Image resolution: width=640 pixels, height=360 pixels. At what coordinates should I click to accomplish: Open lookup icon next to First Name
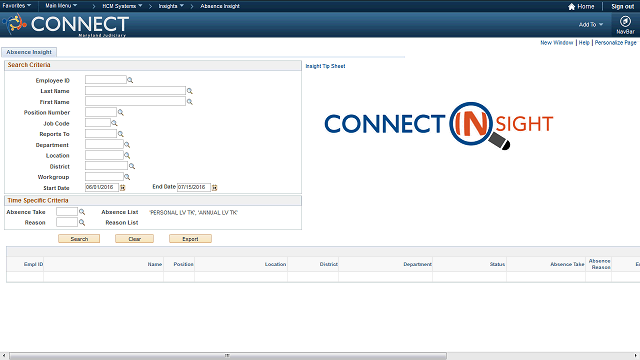coord(189,102)
